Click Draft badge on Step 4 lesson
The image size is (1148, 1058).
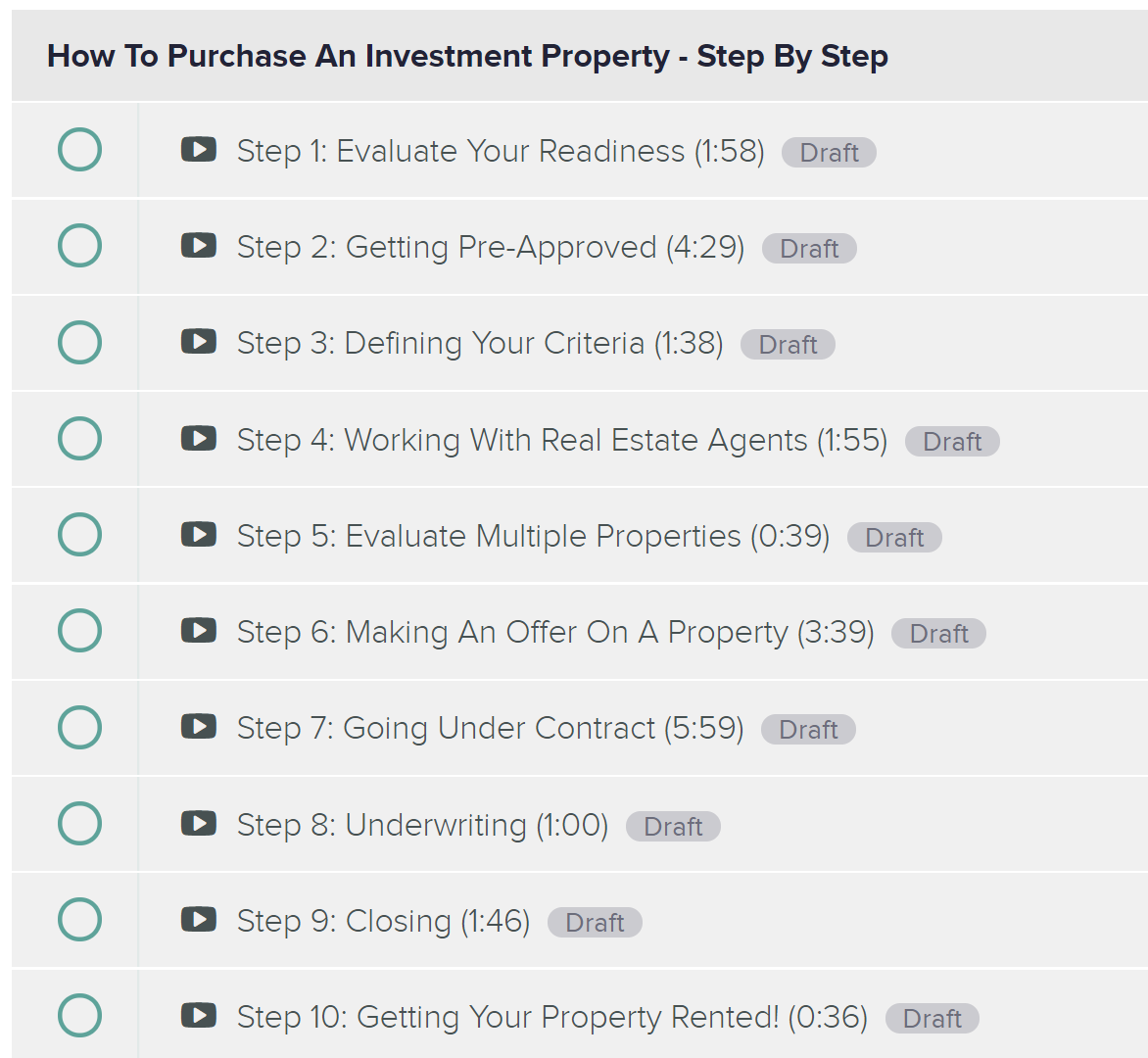pyautogui.click(x=952, y=442)
